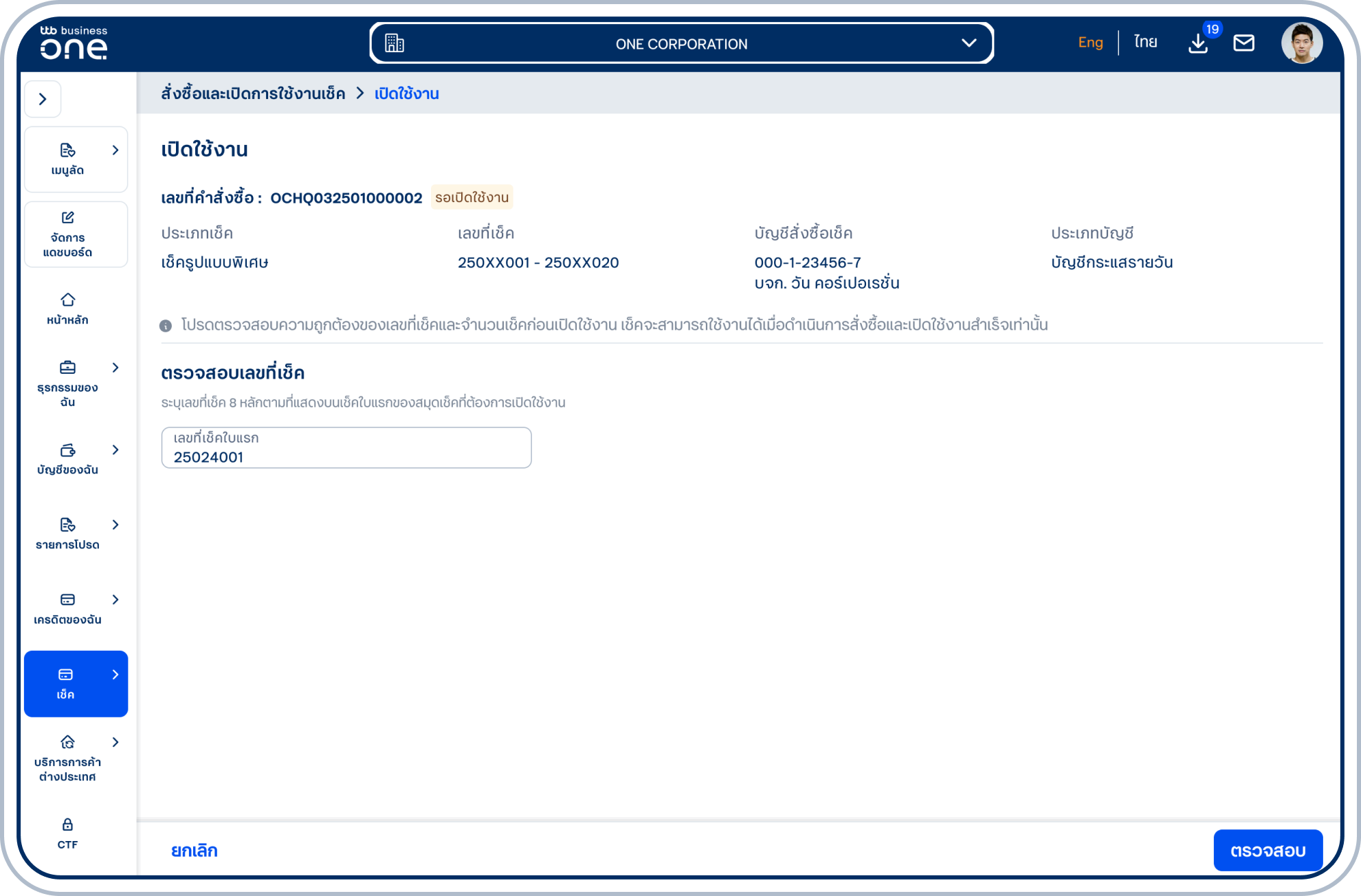The height and width of the screenshot is (896, 1361).
Task: Open เครดิตของฉัน menu item
Action: (76, 609)
